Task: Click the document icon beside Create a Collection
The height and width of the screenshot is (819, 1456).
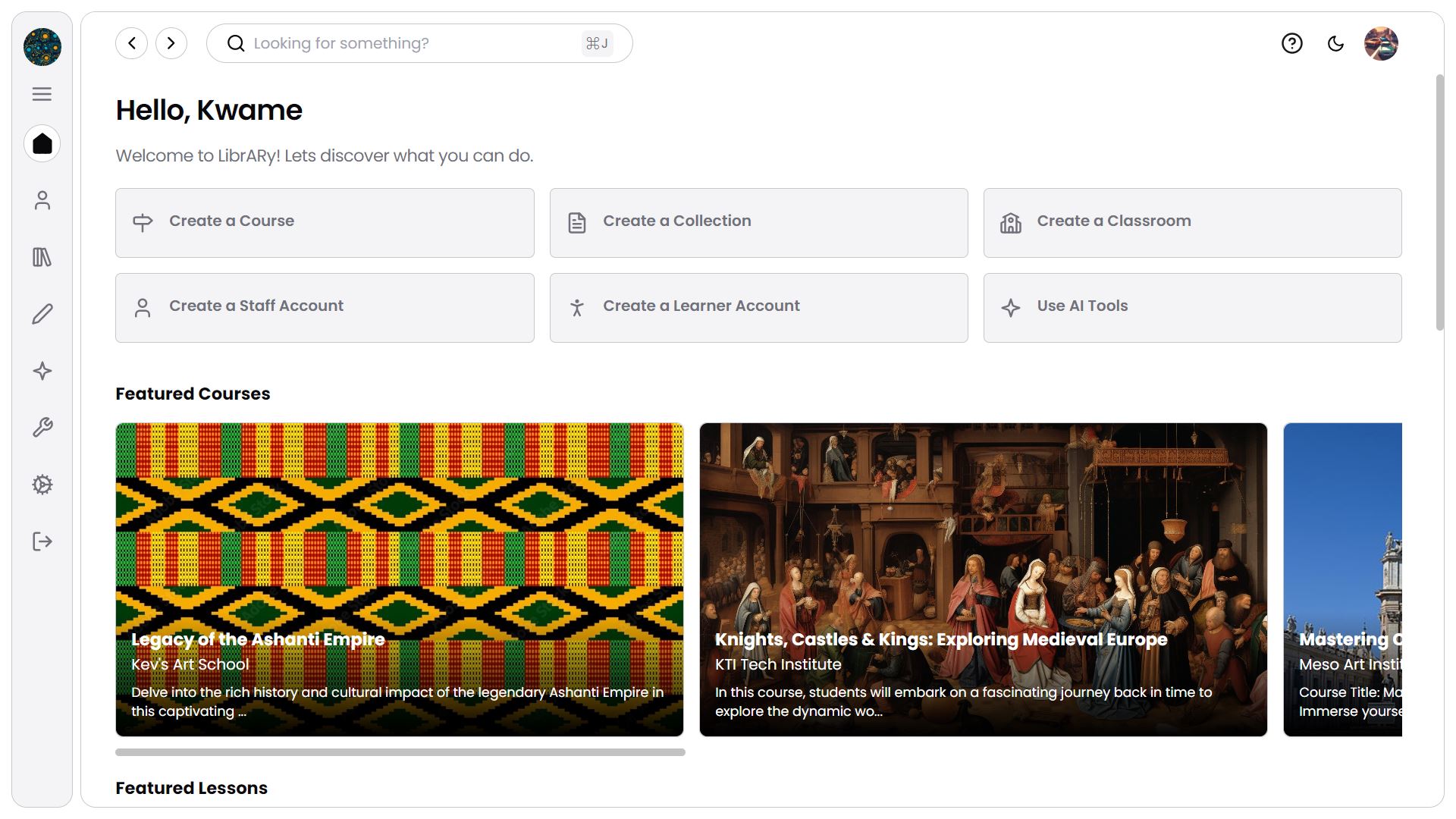Action: (x=577, y=223)
